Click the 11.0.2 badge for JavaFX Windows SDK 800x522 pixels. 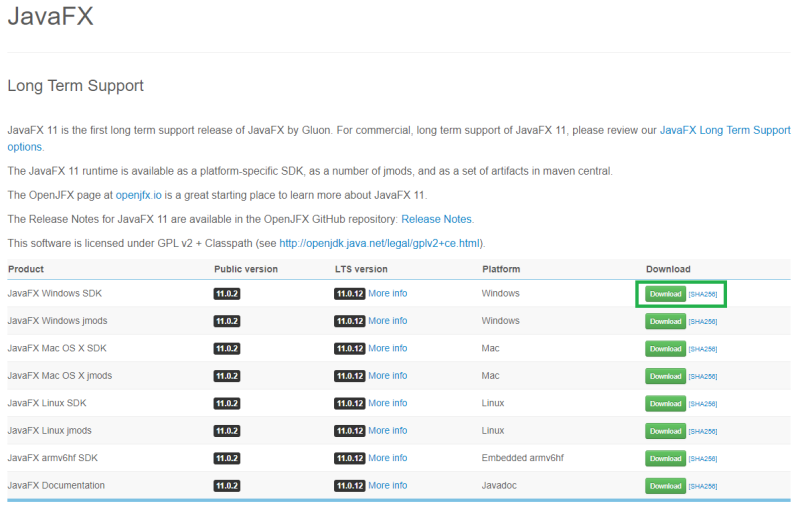(227, 294)
